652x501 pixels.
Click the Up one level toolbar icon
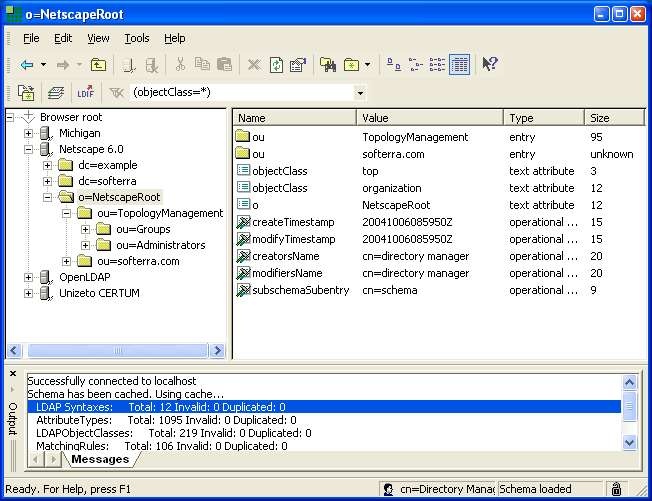(x=98, y=65)
